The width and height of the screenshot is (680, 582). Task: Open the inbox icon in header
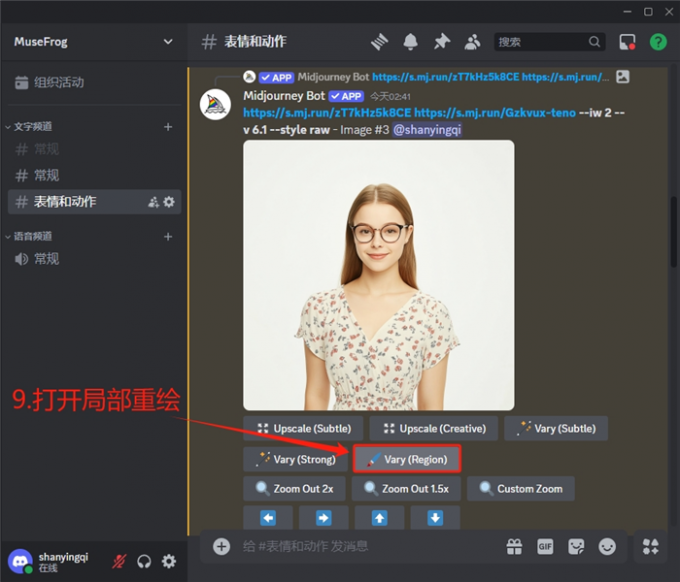tap(627, 42)
